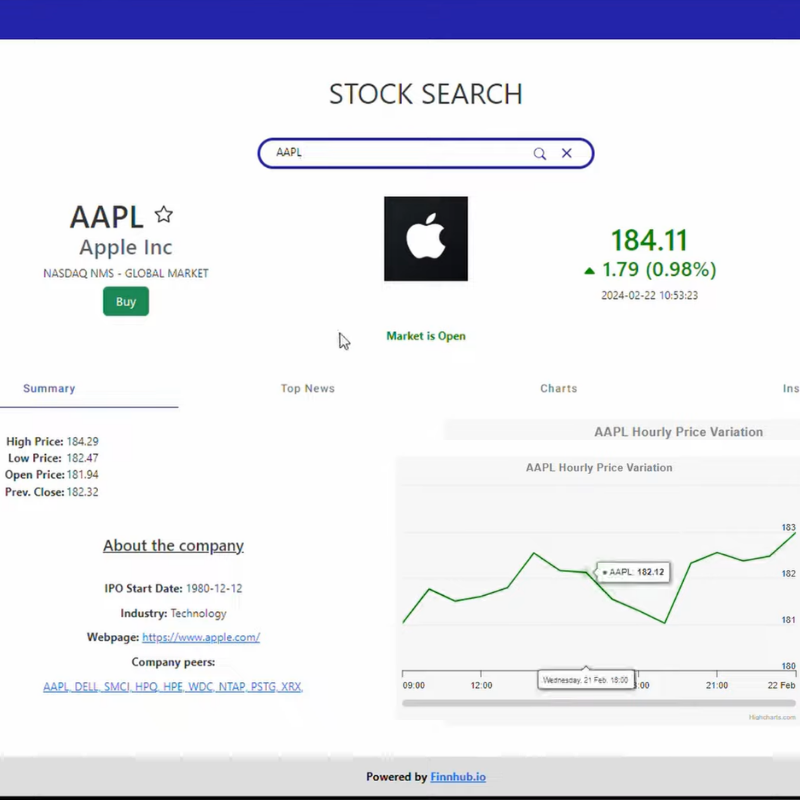The image size is (800, 800).
Task: Star AAPL to add to watchlist
Action: [x=164, y=214]
